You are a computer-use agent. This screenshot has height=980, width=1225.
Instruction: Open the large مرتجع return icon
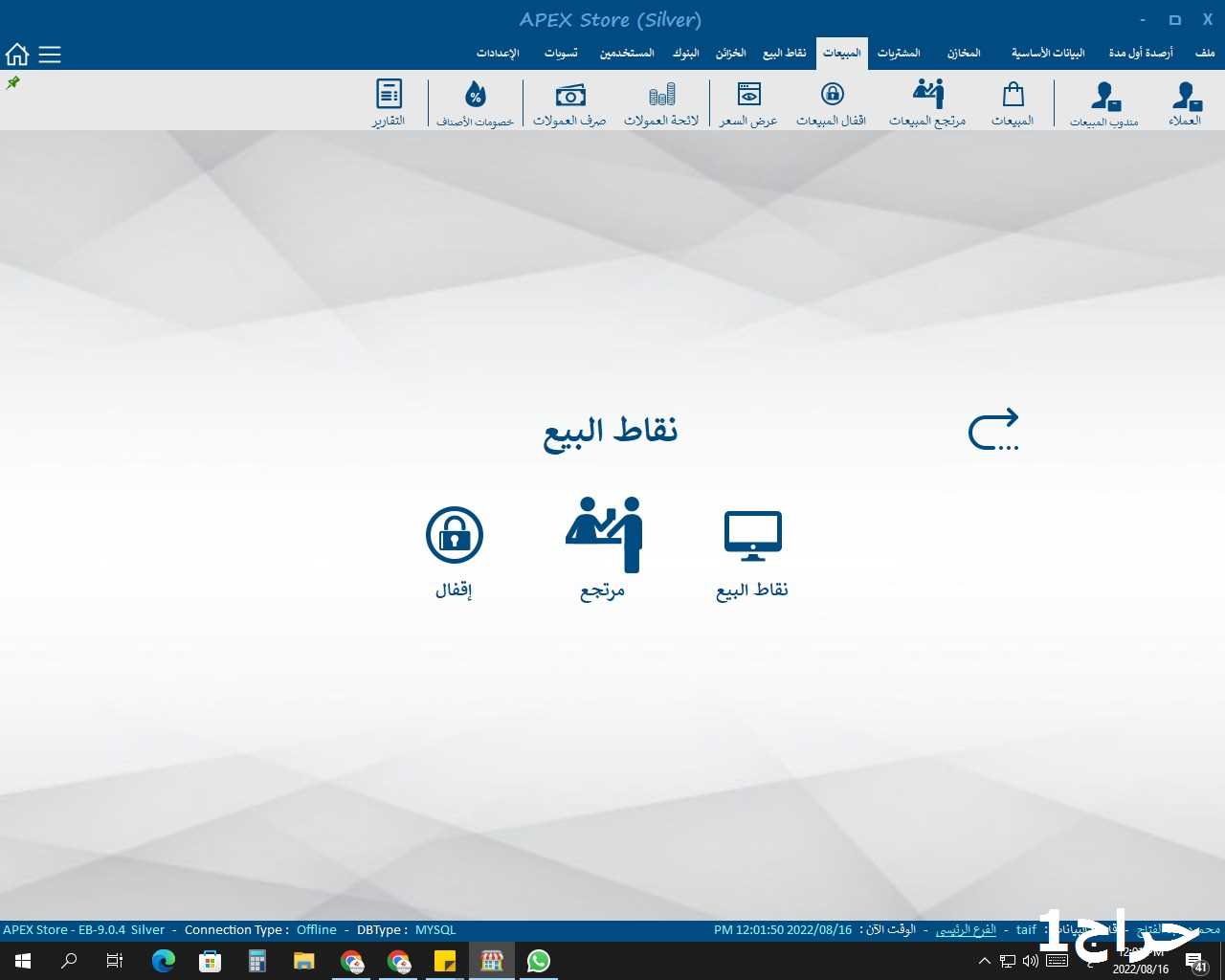[603, 535]
